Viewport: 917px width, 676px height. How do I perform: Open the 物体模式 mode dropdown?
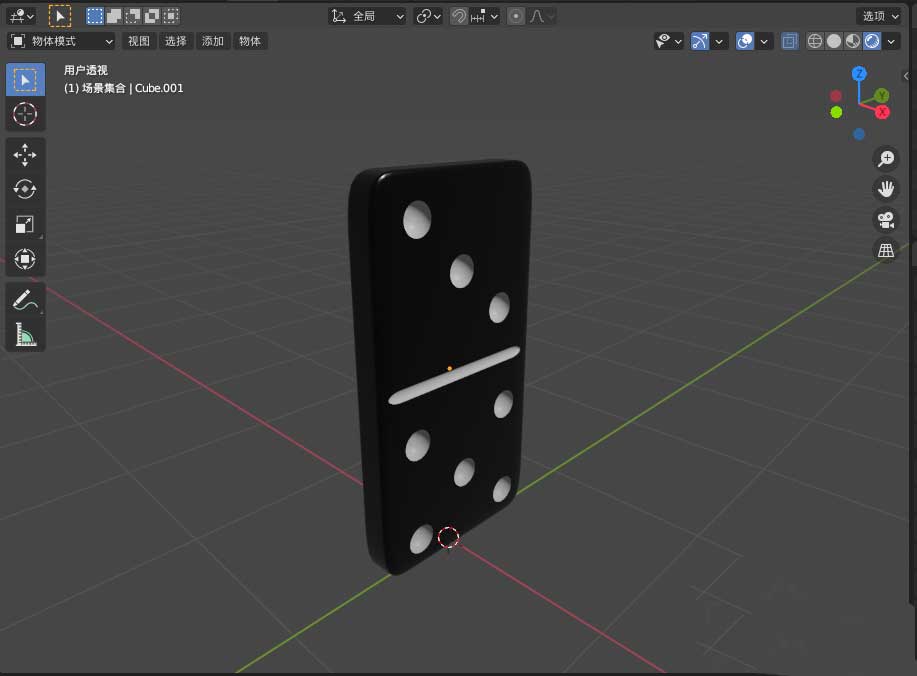tap(61, 41)
